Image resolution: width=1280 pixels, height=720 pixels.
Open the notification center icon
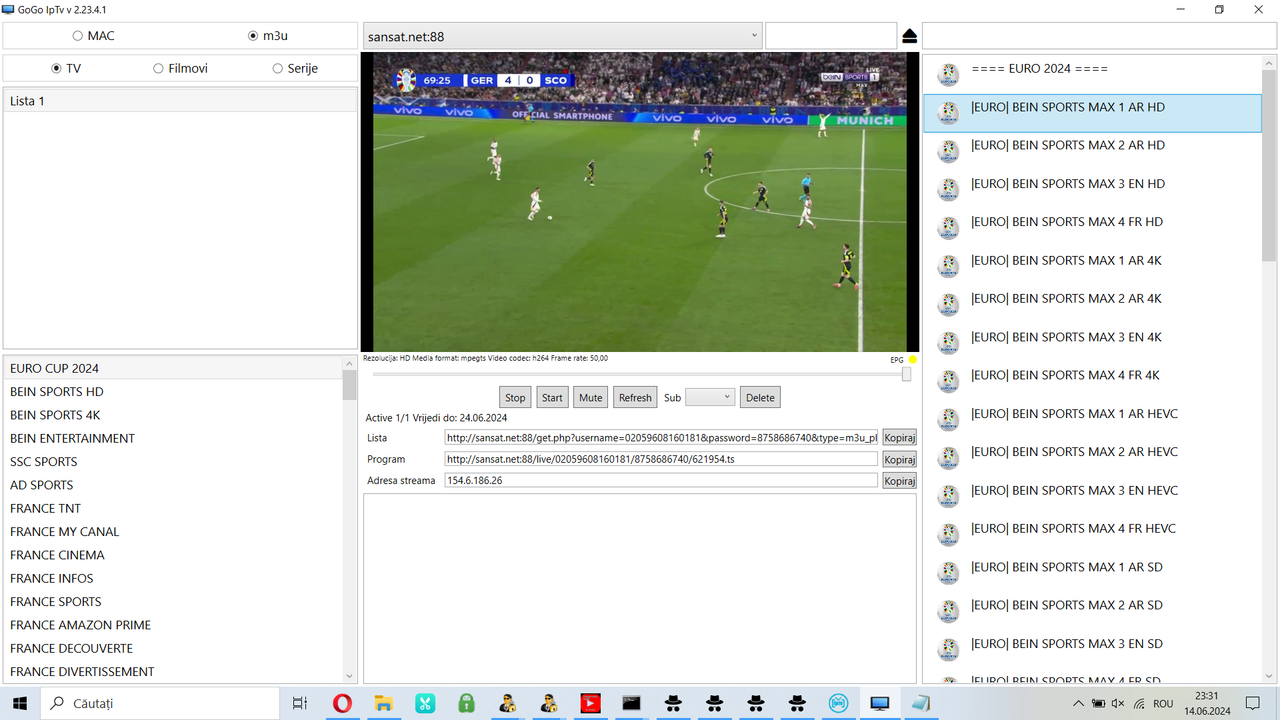coord(1253,703)
